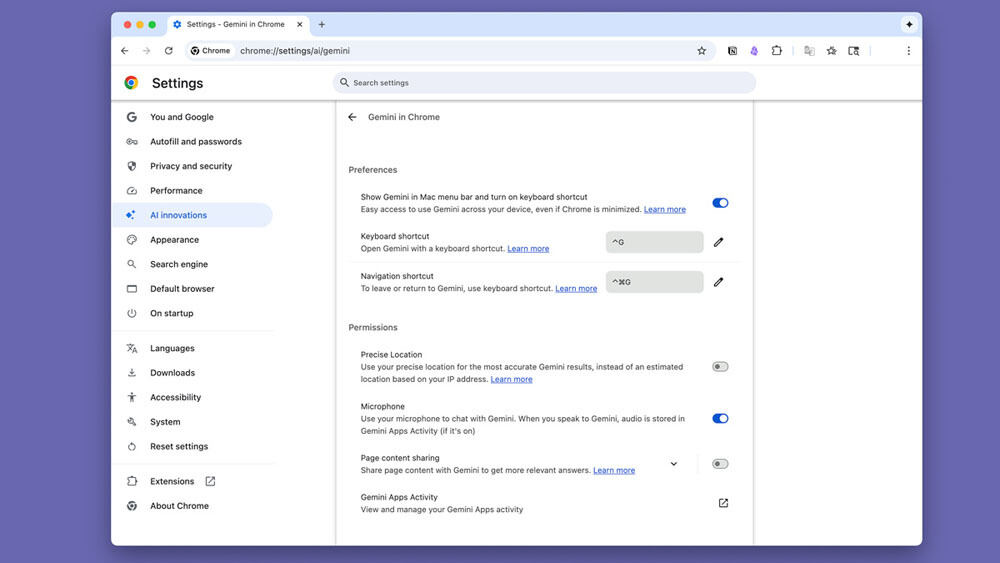The image size is (1000, 563).
Task: Edit the Navigation shortcut with pencil
Action: pyautogui.click(x=719, y=282)
